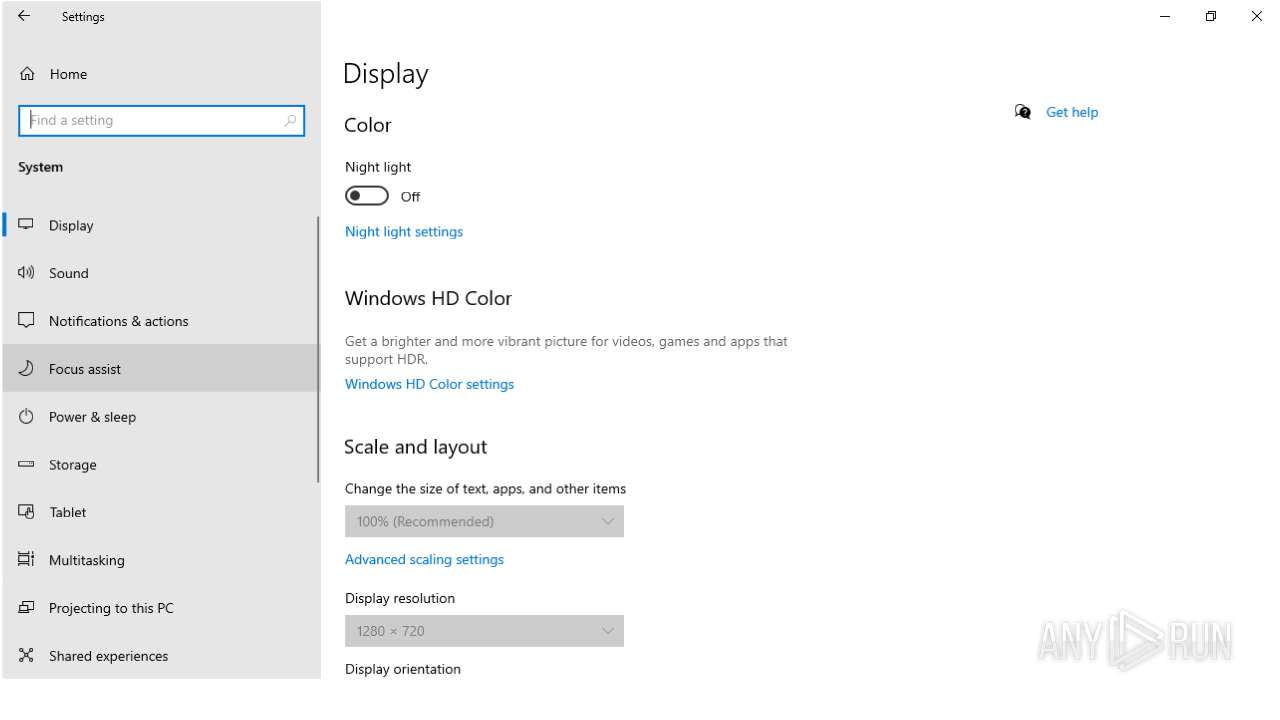Go to Settings Home
1280x720 pixels.
(x=160, y=74)
